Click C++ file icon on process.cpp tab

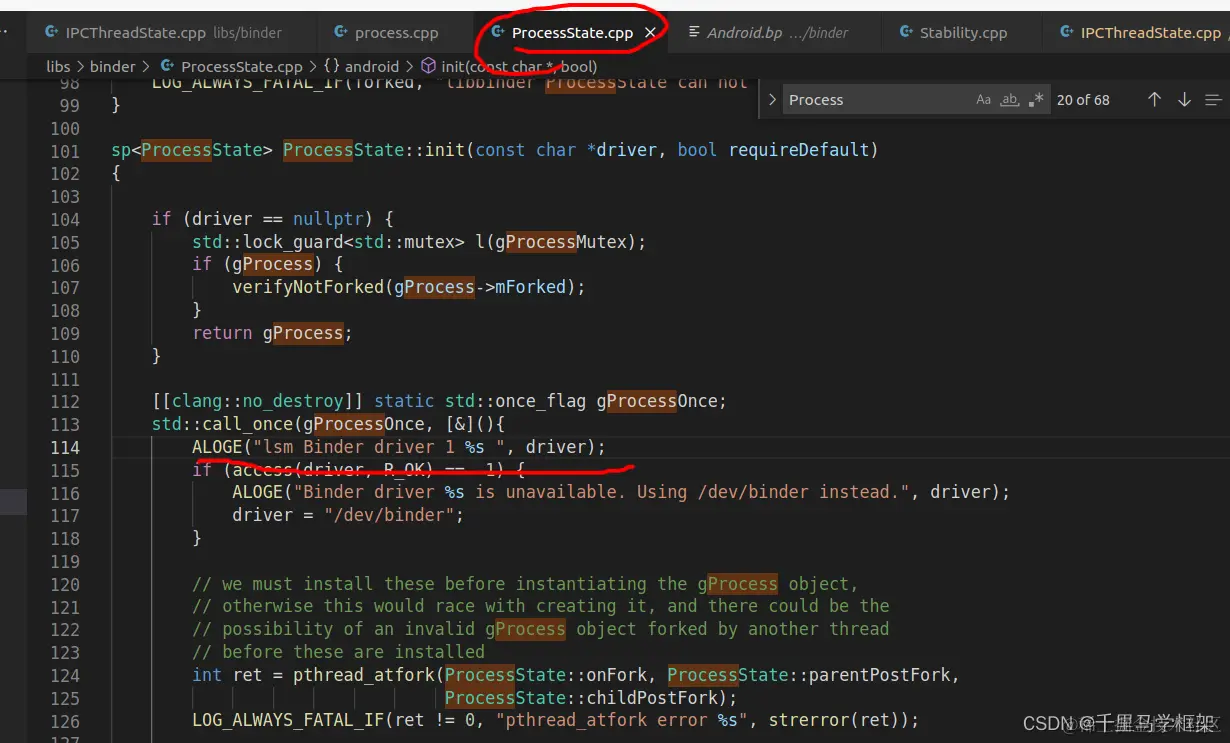pyautogui.click(x=341, y=32)
